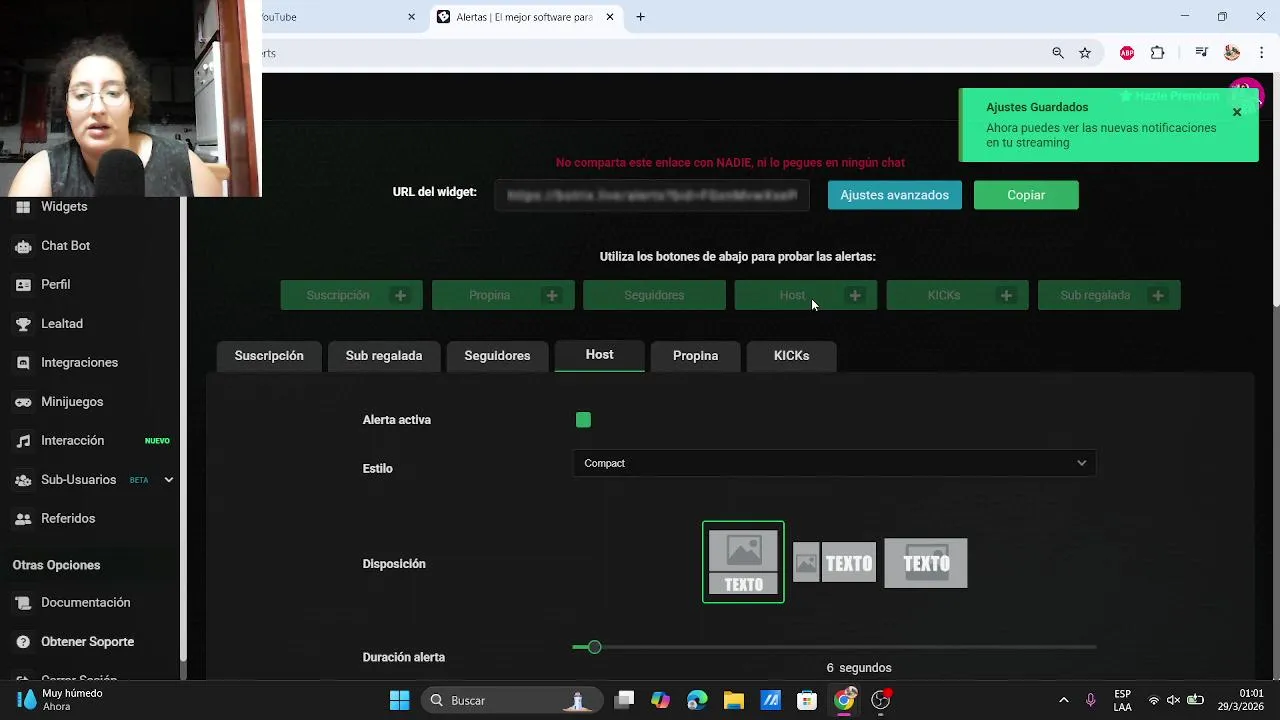
Task: Open the Chrome three-dot menu
Action: [1262, 53]
